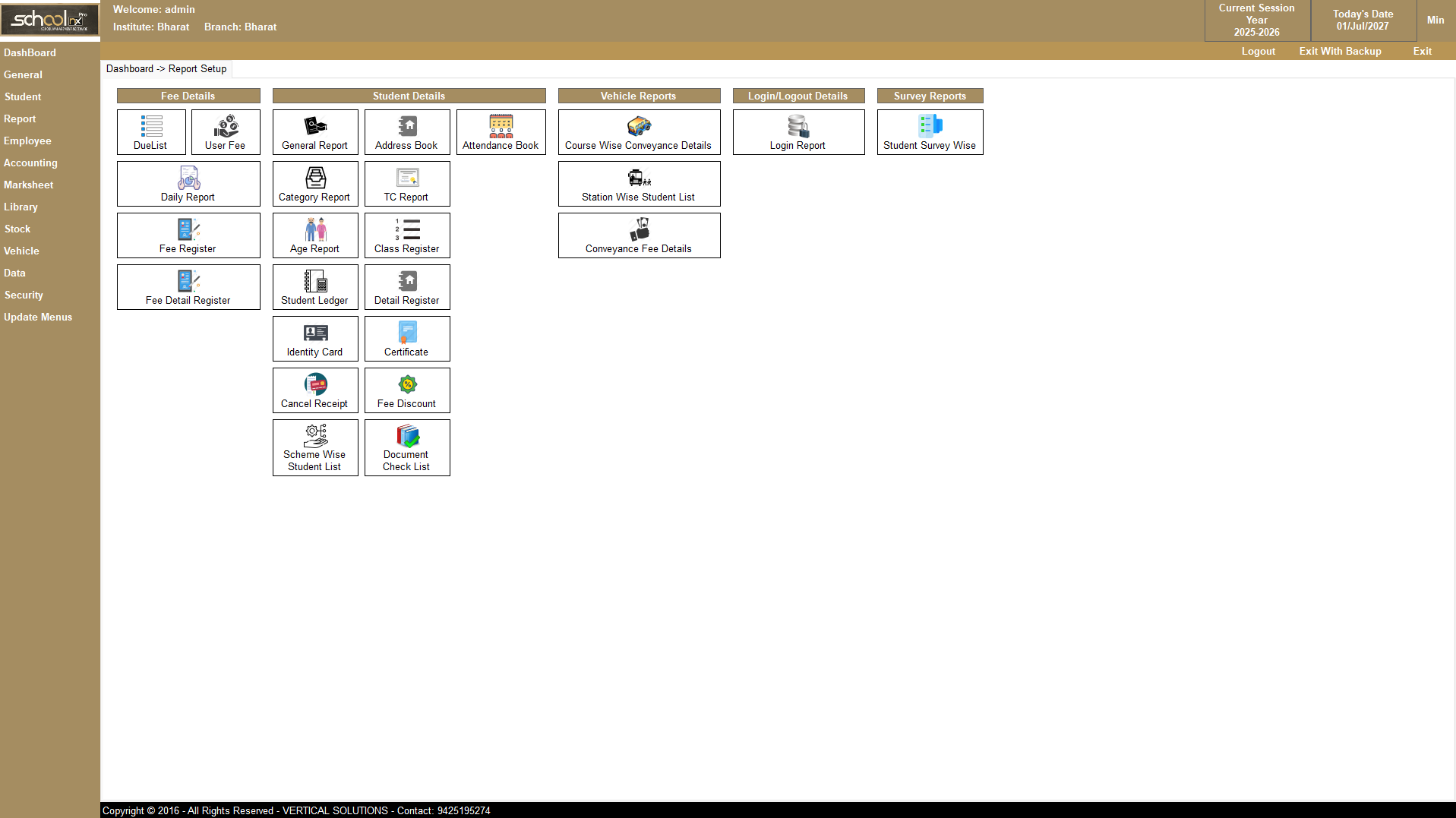Click the User Fee icon
Screen dimensions: 1456x818
226,126
